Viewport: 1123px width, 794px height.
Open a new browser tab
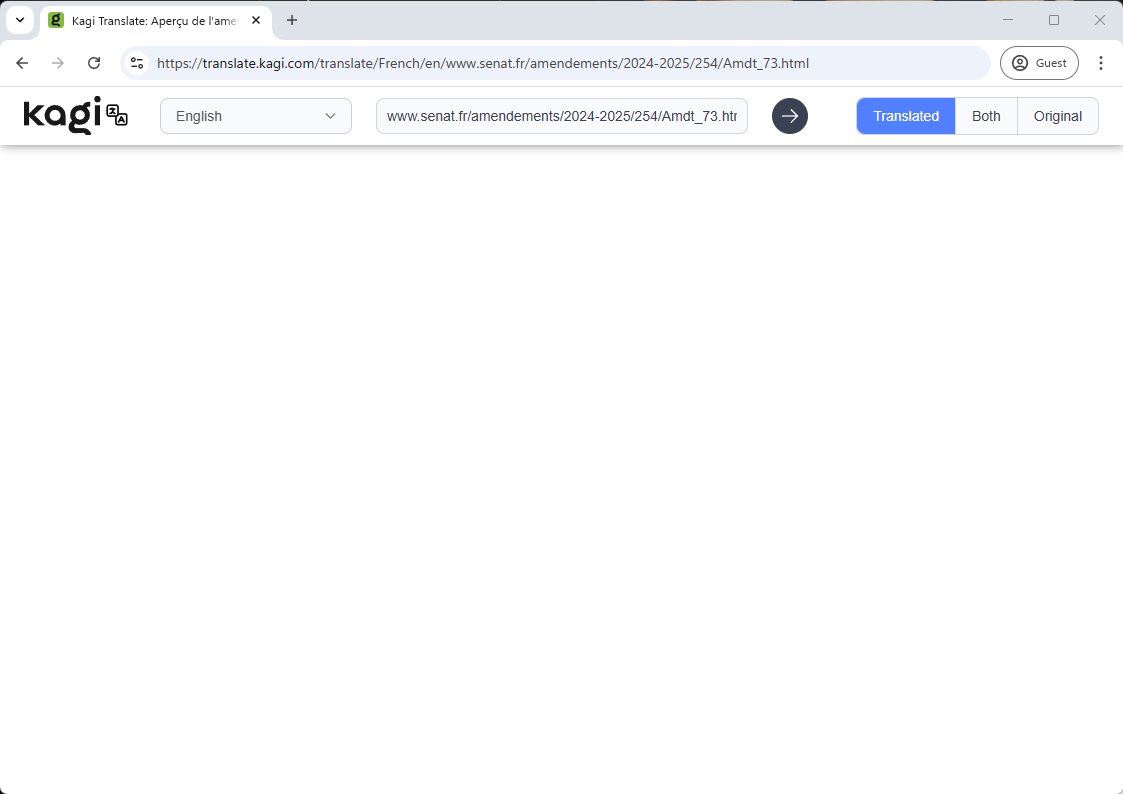pos(292,20)
